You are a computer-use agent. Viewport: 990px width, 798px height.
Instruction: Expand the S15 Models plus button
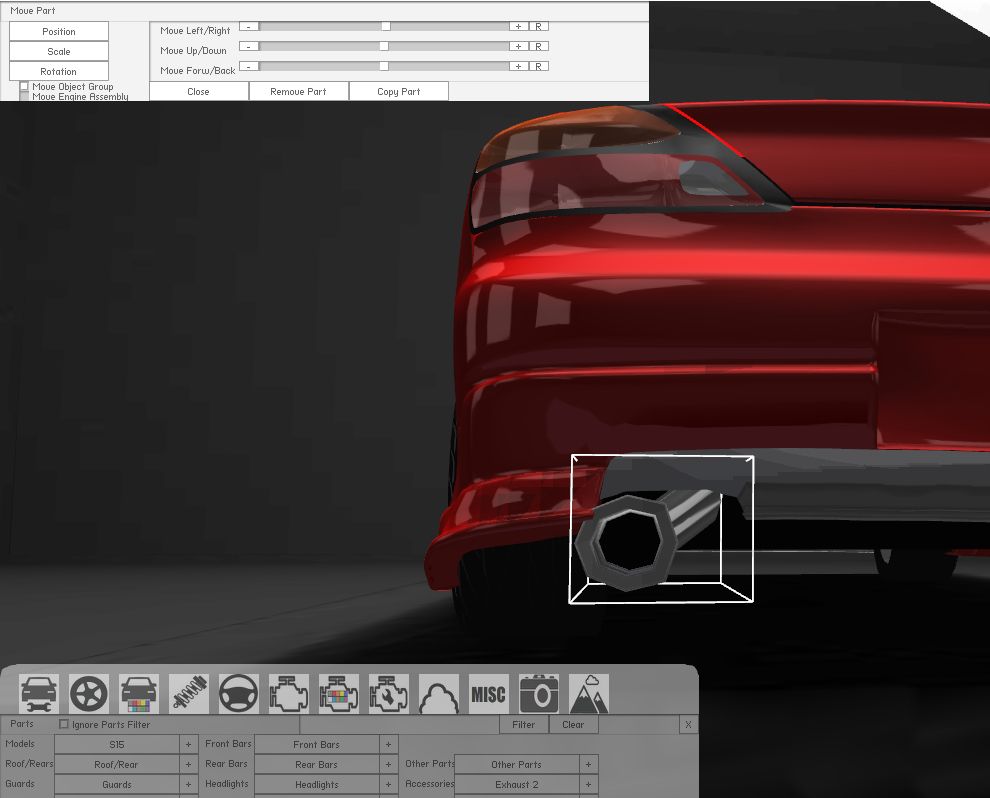pos(188,744)
